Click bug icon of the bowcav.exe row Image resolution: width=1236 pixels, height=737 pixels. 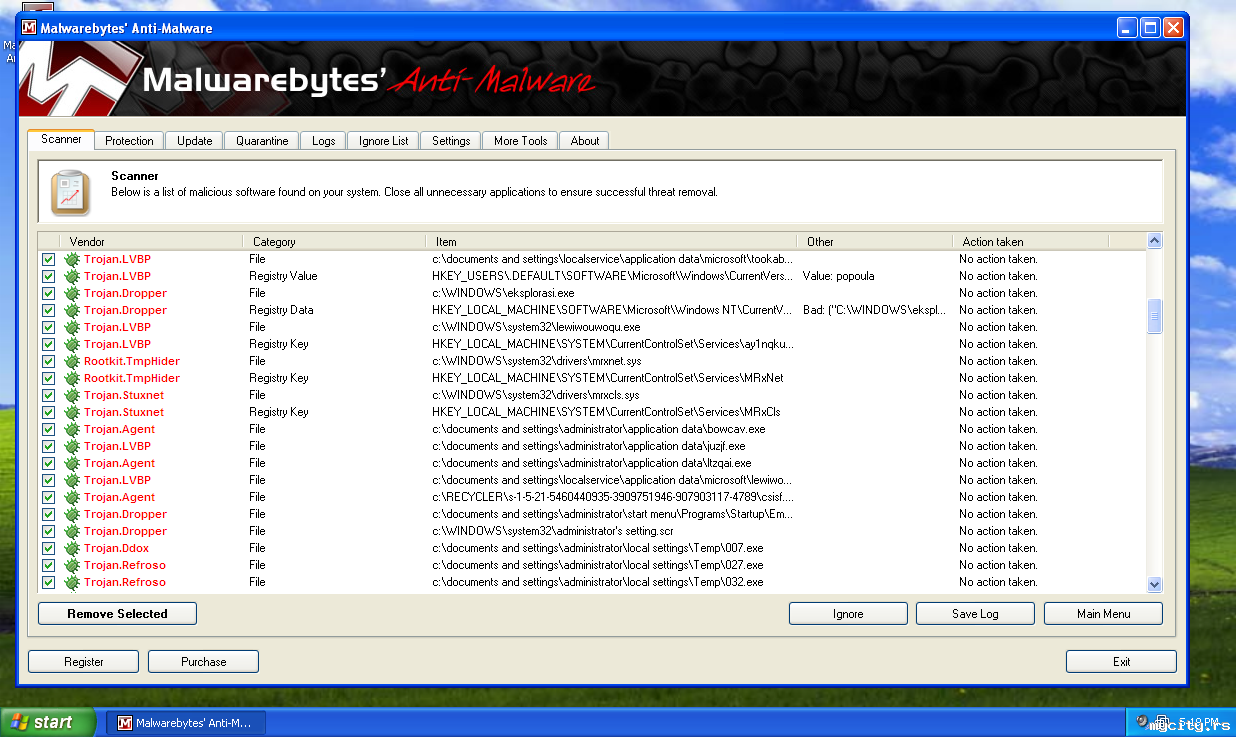point(72,429)
